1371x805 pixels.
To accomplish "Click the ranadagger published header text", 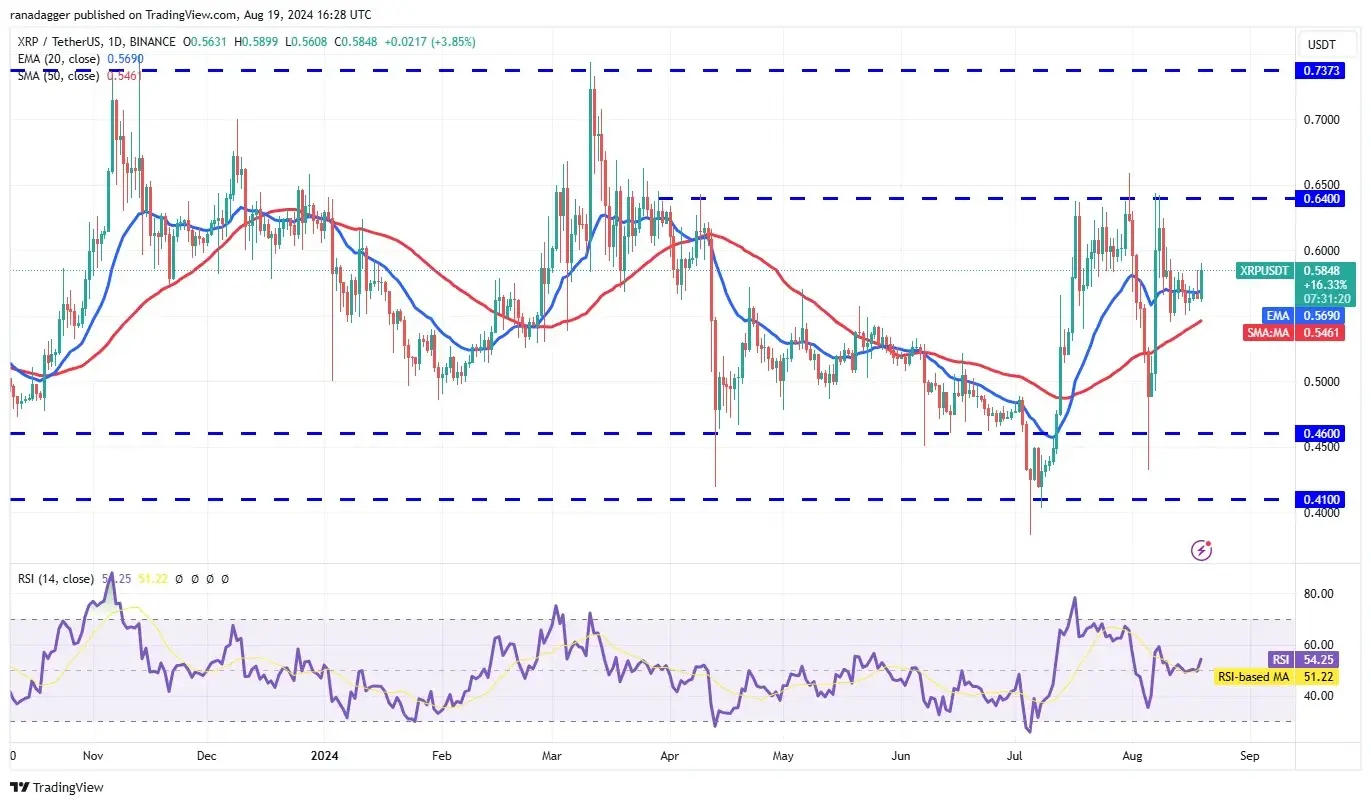I will 191,15.
